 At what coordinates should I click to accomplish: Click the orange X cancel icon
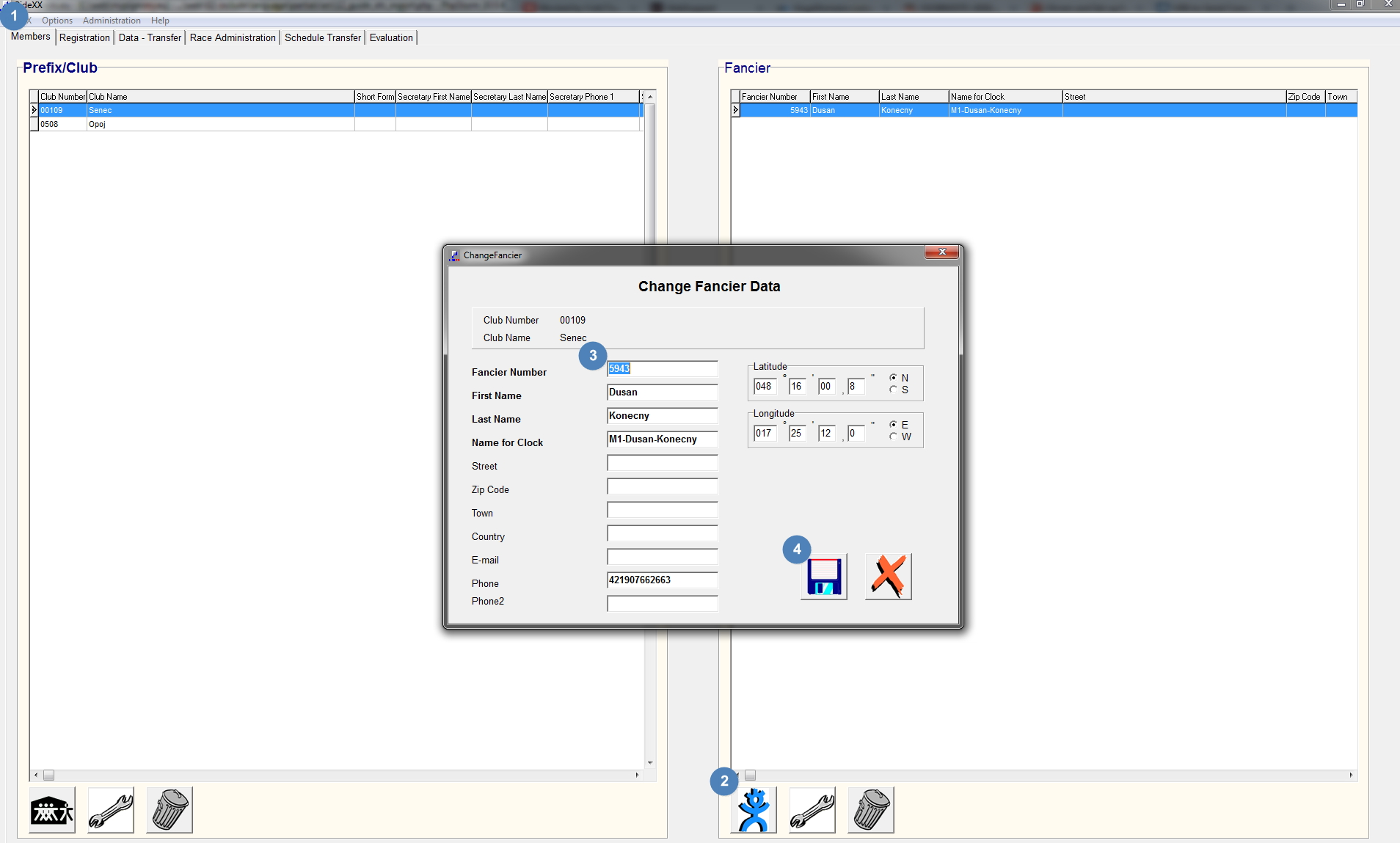(x=888, y=577)
